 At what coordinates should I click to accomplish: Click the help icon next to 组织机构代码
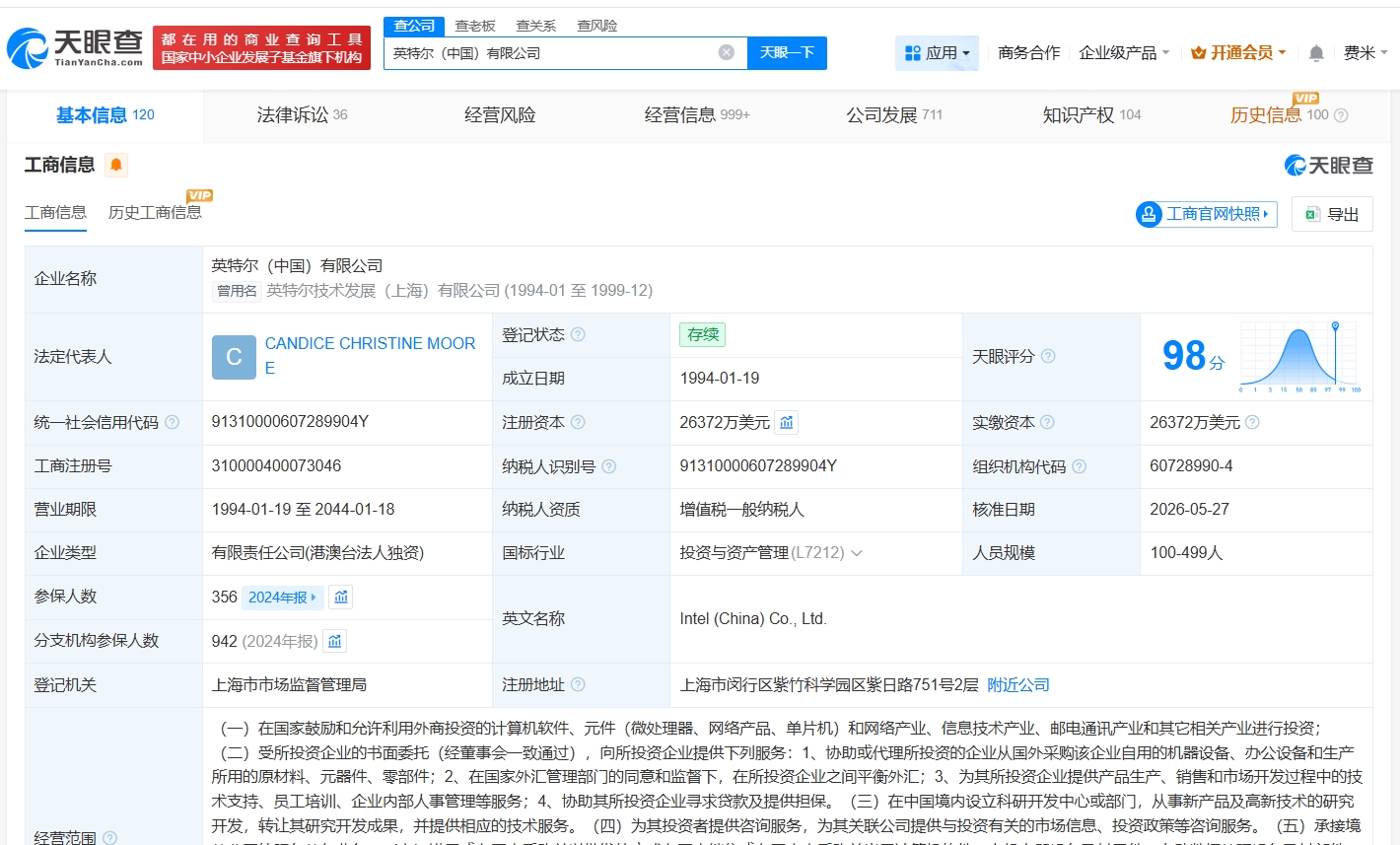pos(1080,466)
